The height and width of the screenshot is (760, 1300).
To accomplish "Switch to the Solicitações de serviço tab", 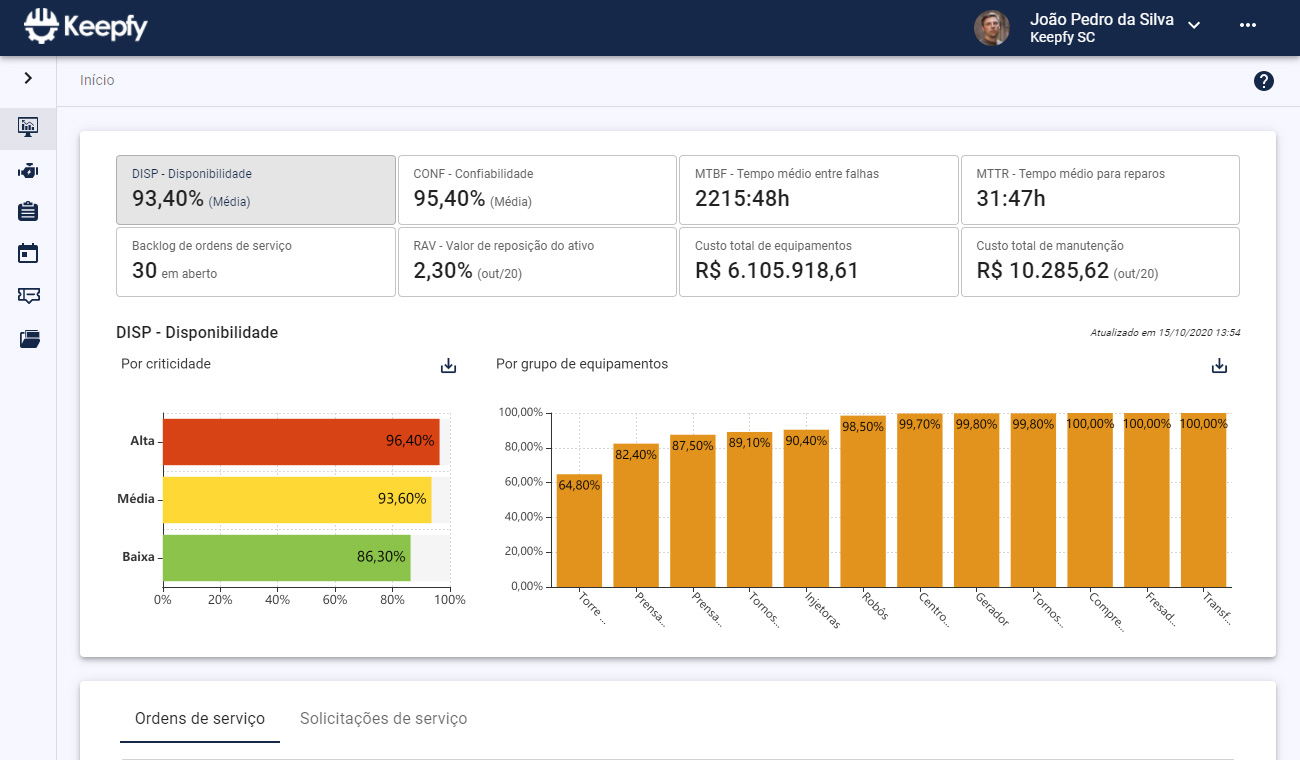I will tap(383, 718).
